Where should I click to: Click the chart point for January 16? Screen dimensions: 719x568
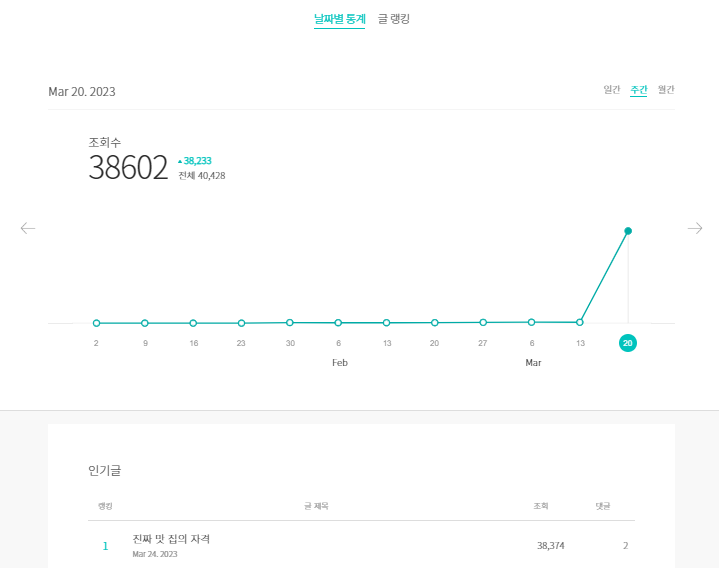[x=193, y=323]
